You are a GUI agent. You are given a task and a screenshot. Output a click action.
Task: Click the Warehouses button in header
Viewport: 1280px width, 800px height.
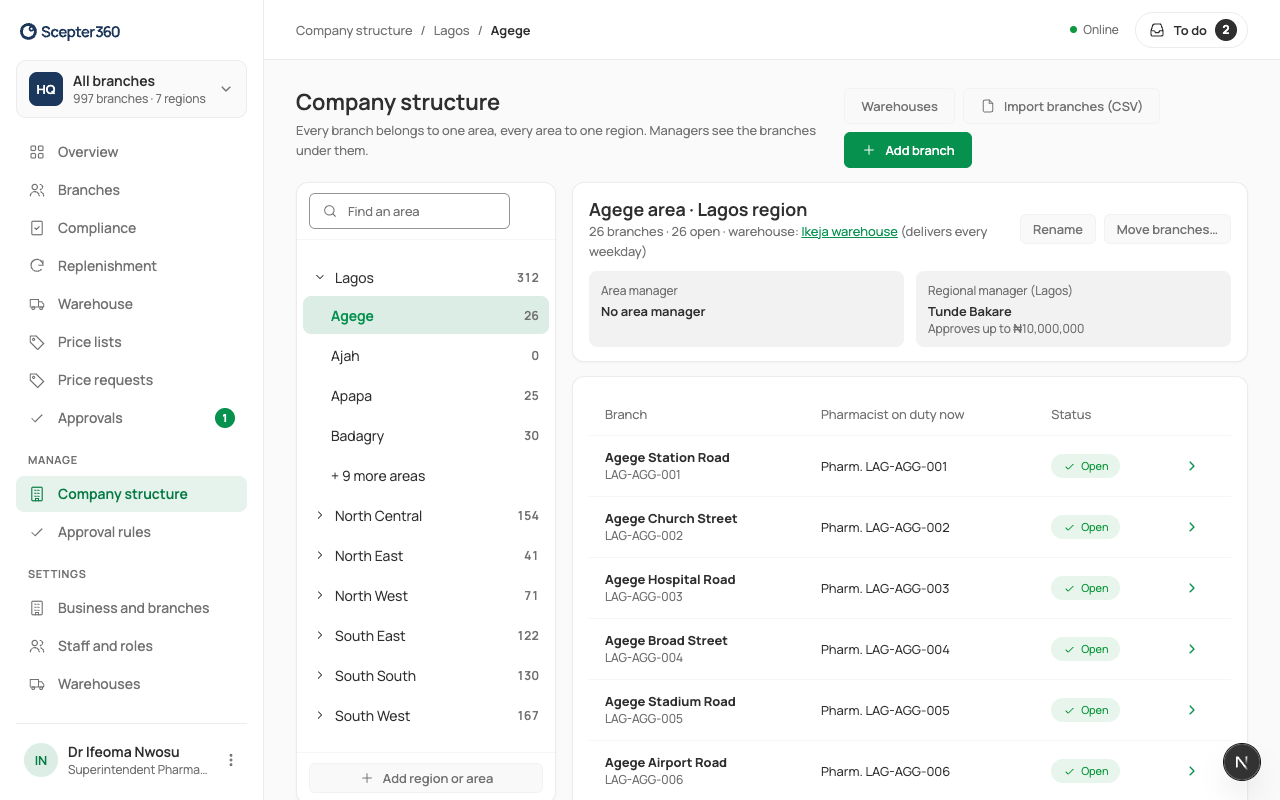(x=899, y=106)
